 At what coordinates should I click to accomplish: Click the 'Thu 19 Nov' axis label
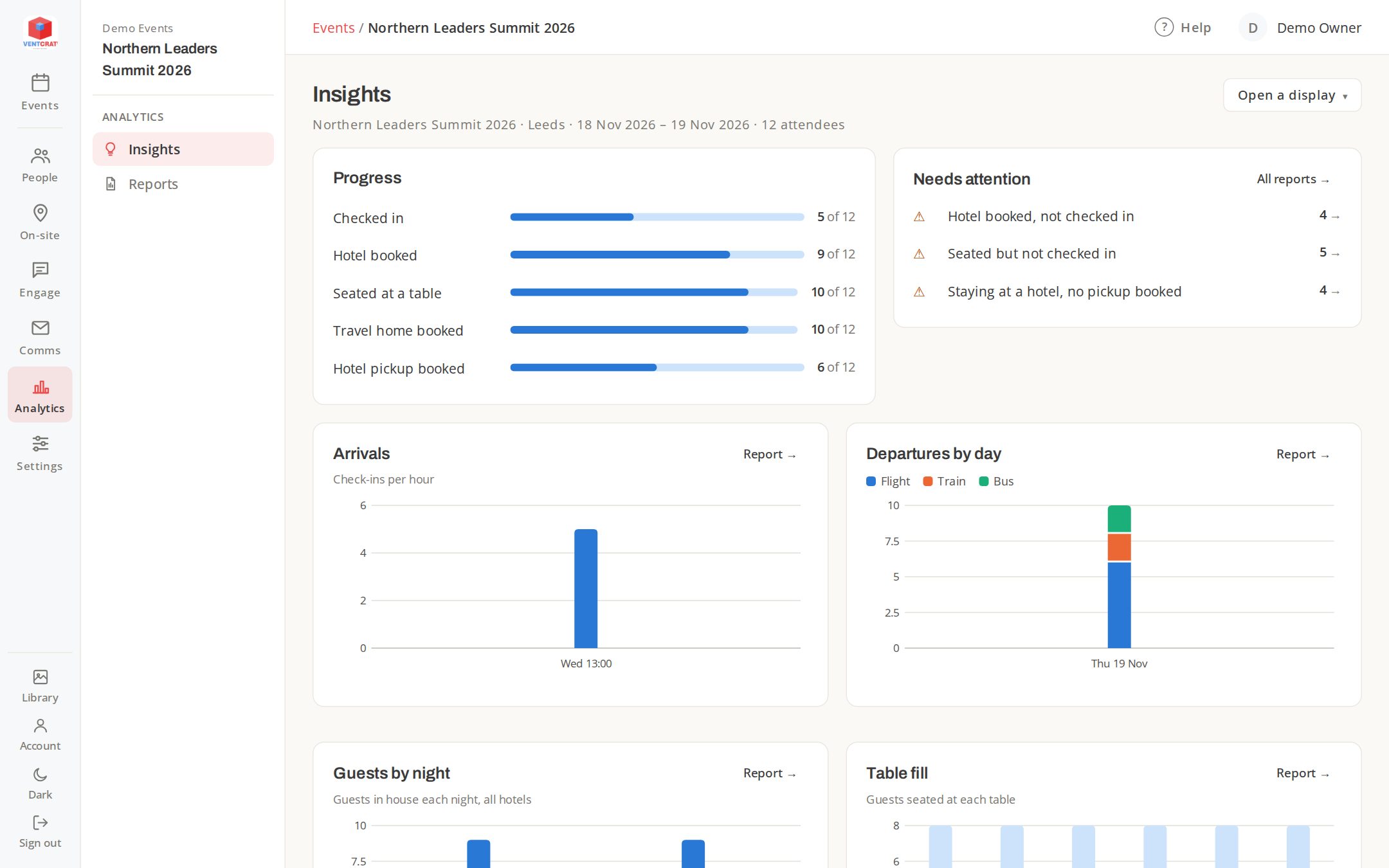1119,664
